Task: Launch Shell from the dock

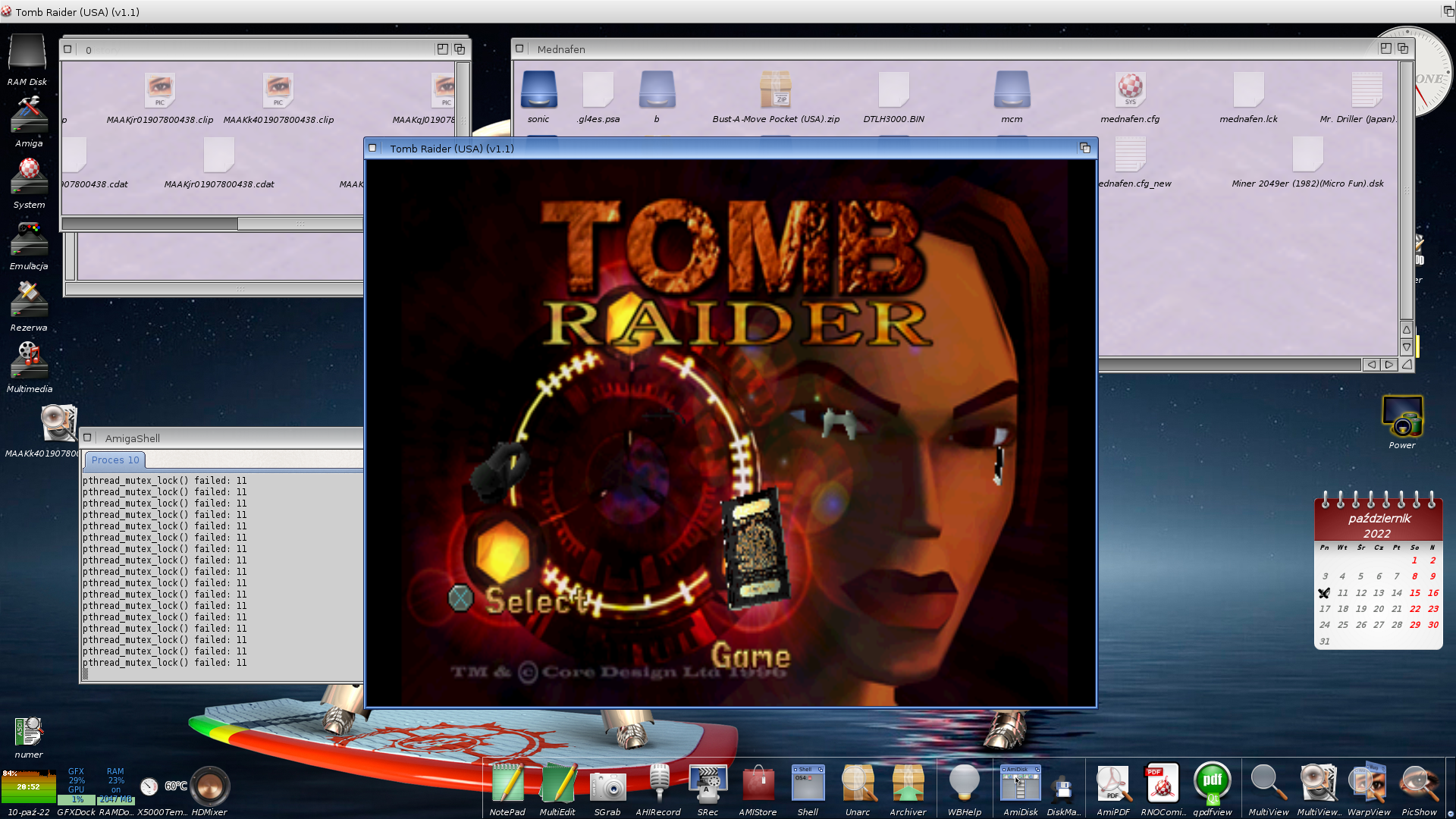Action: click(808, 789)
